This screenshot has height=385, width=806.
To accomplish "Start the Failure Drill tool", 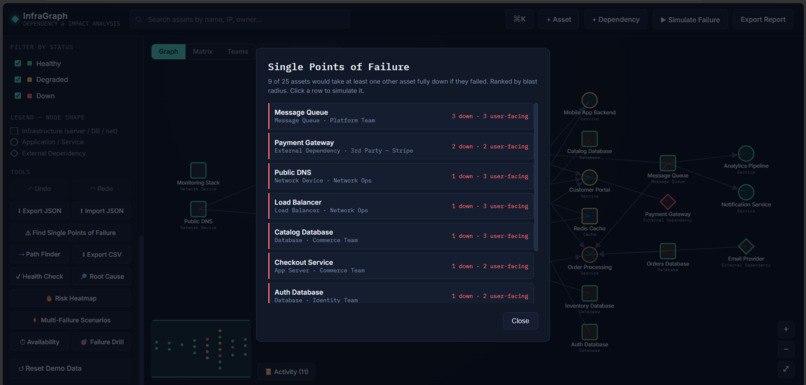I will [101, 342].
